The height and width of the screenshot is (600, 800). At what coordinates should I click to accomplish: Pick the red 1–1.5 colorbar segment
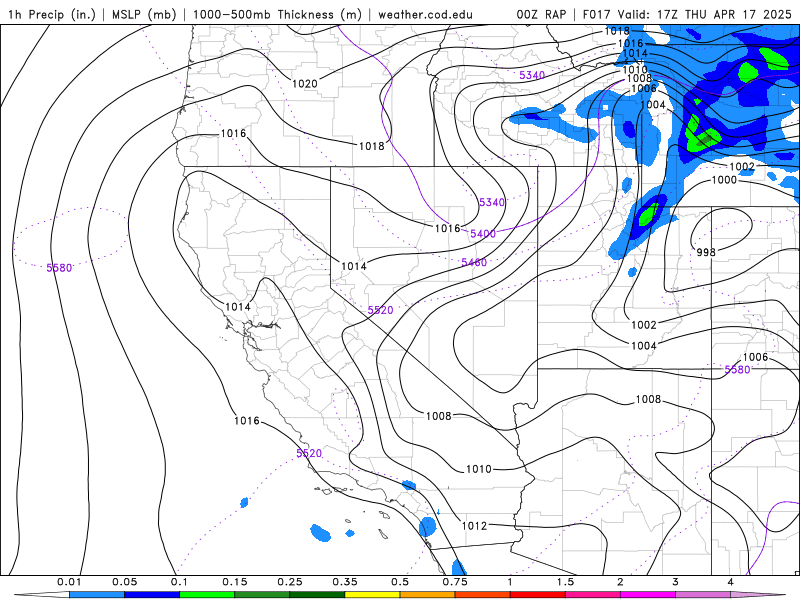538,595
